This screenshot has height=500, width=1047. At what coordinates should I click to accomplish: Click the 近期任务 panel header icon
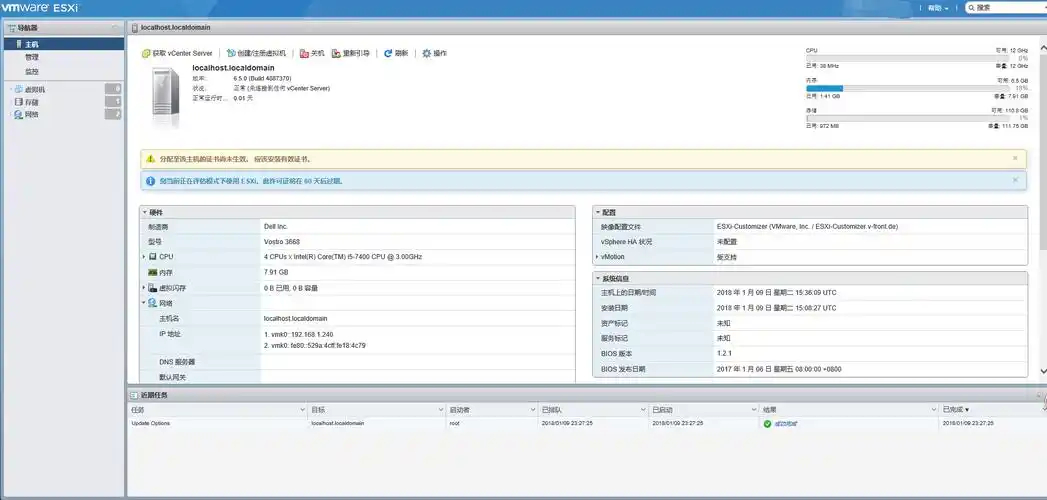pos(134,395)
